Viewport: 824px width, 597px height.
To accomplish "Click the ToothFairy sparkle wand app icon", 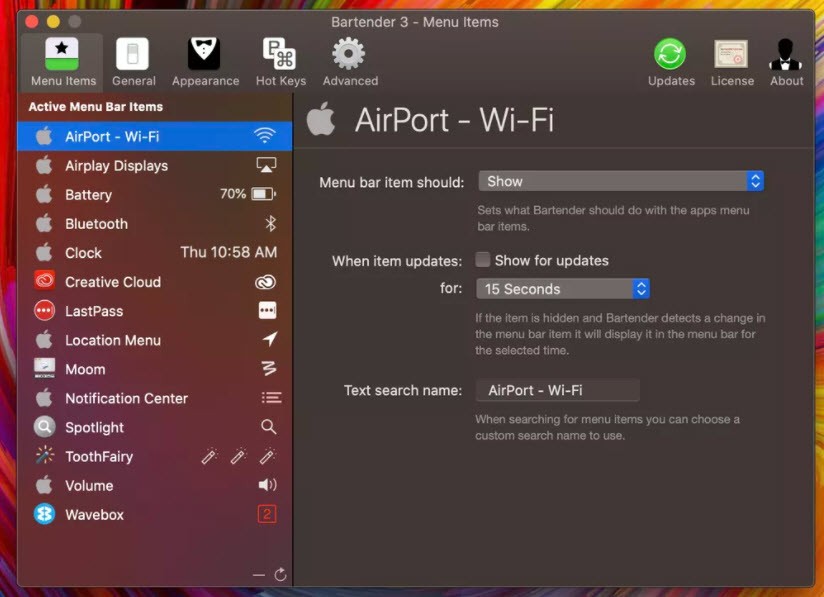I will [x=45, y=455].
